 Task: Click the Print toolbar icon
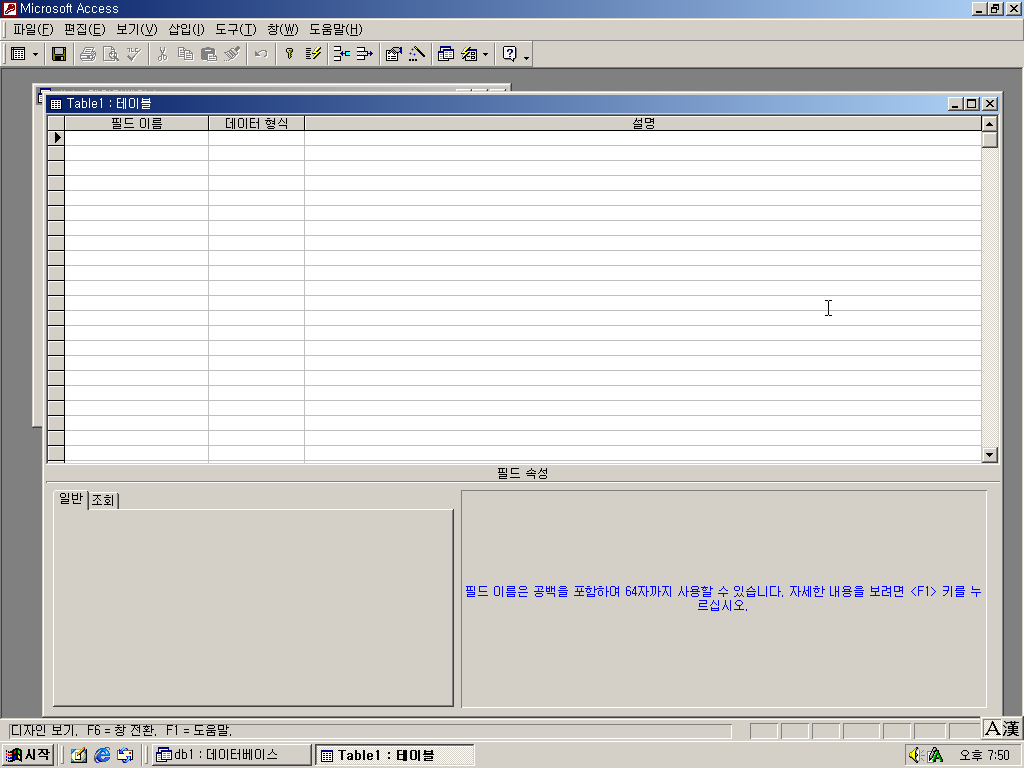pos(88,54)
